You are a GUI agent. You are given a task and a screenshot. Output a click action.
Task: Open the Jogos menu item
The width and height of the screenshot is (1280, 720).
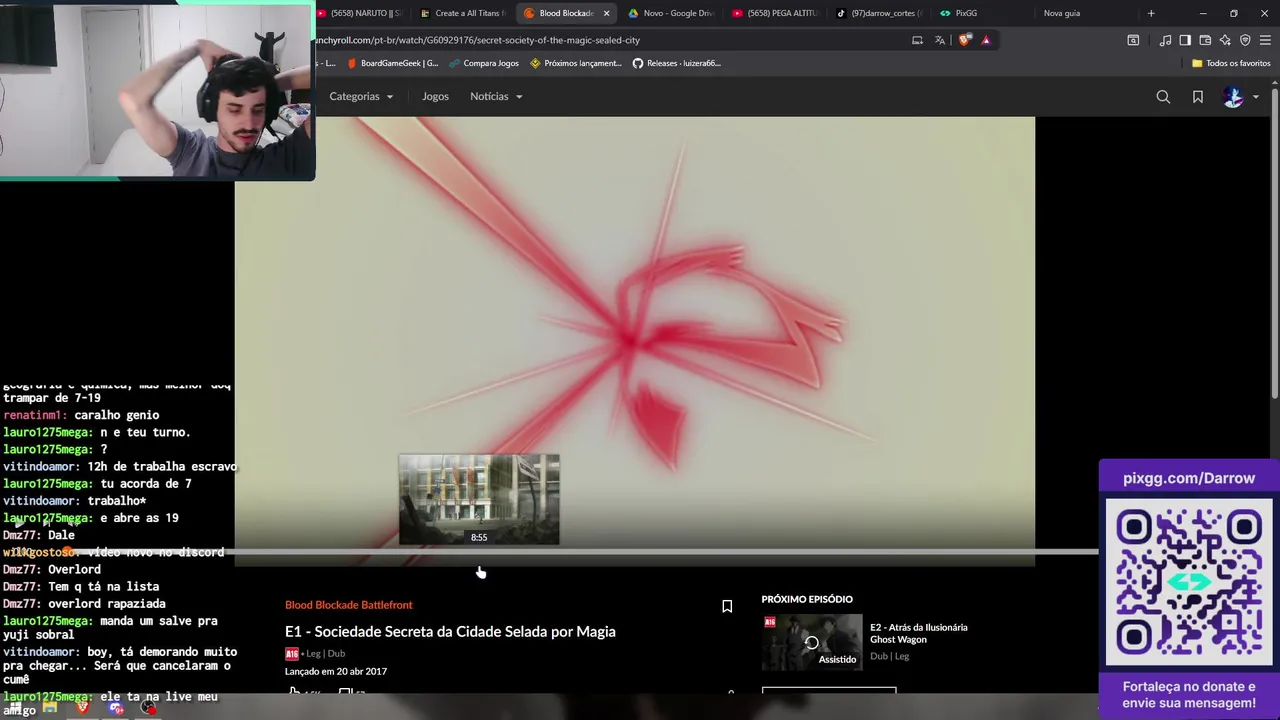click(435, 96)
